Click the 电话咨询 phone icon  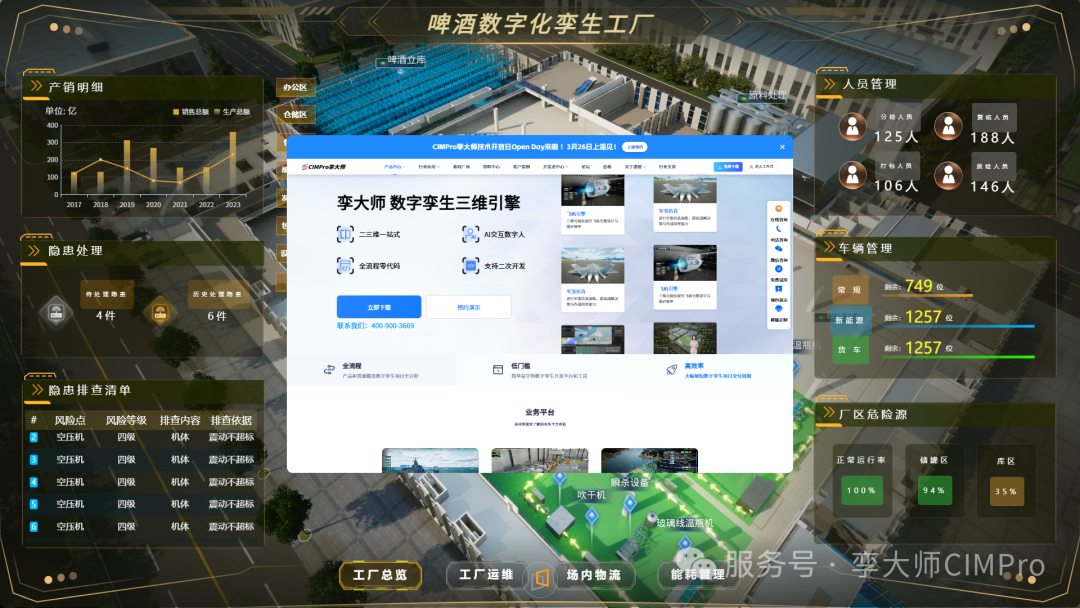[778, 229]
